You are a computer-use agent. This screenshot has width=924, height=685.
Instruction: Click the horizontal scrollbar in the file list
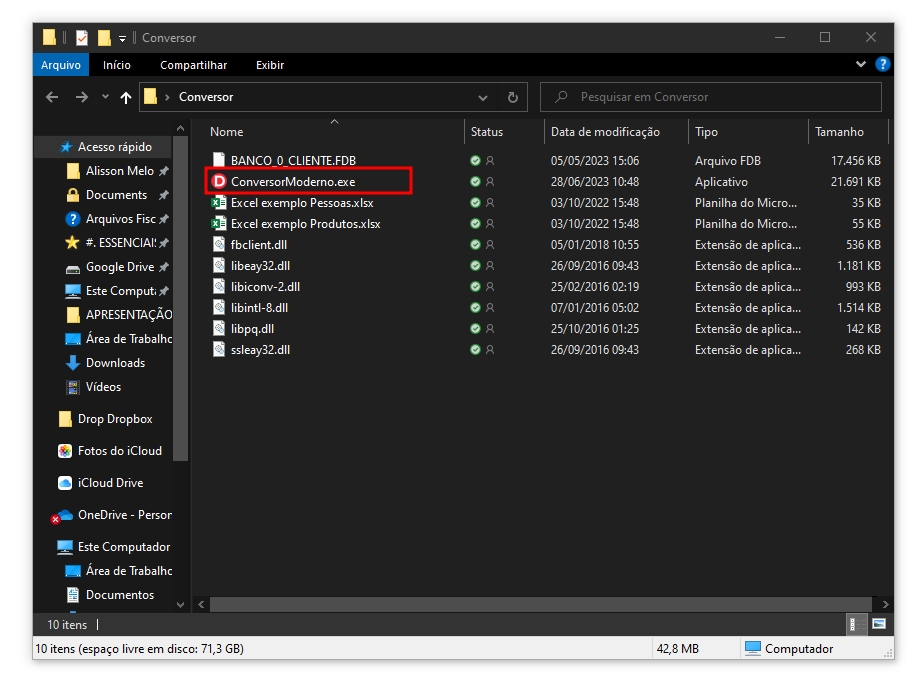click(x=540, y=605)
